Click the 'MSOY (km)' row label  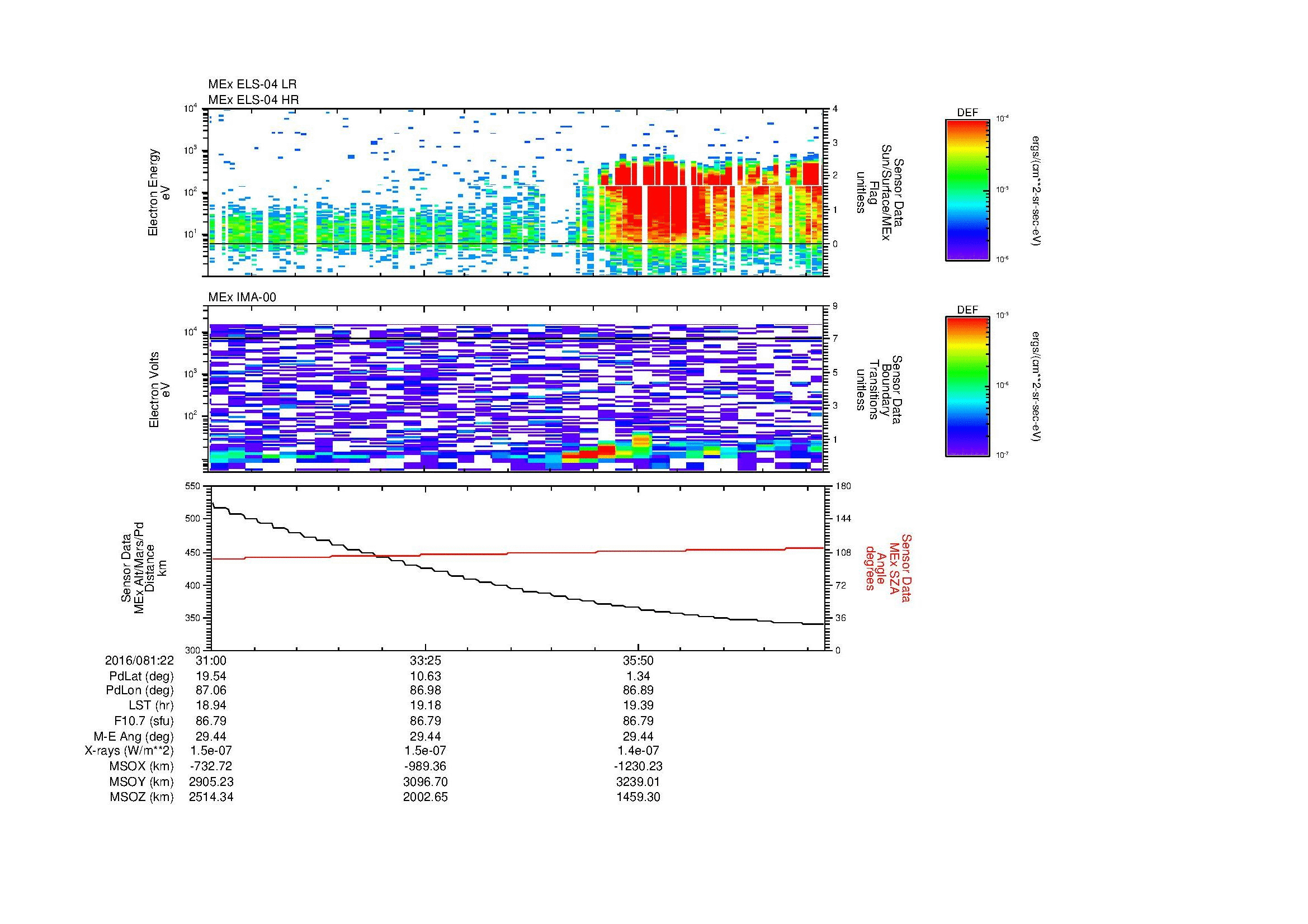tap(142, 781)
